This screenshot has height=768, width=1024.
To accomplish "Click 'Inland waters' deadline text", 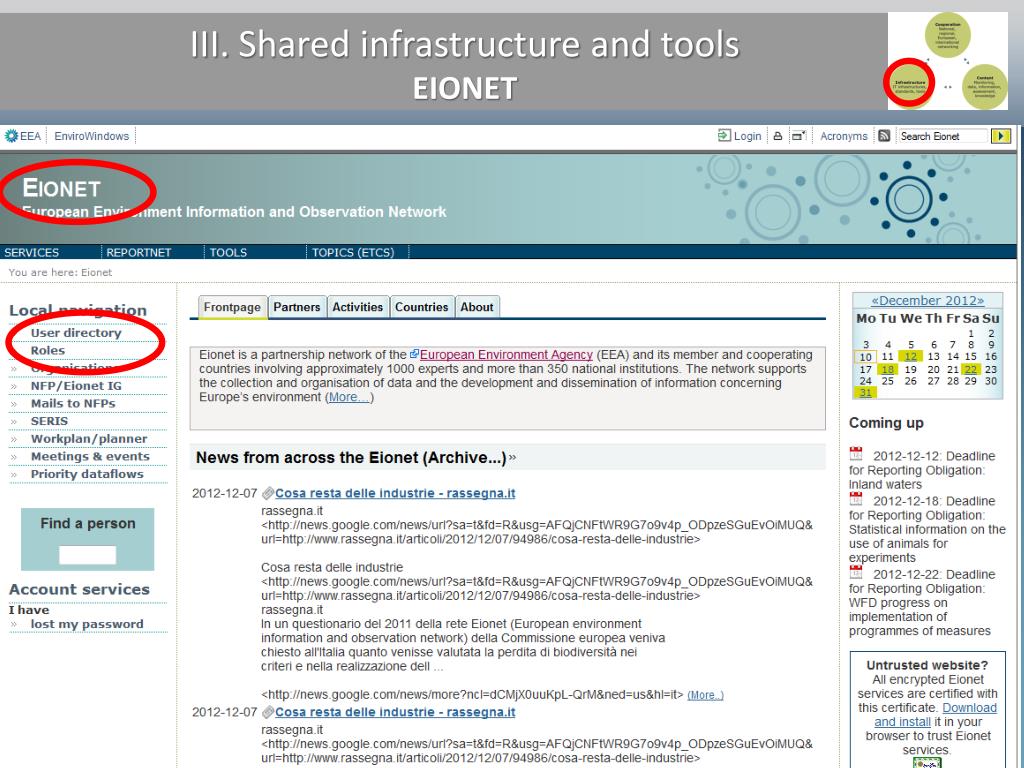I will 885,484.
